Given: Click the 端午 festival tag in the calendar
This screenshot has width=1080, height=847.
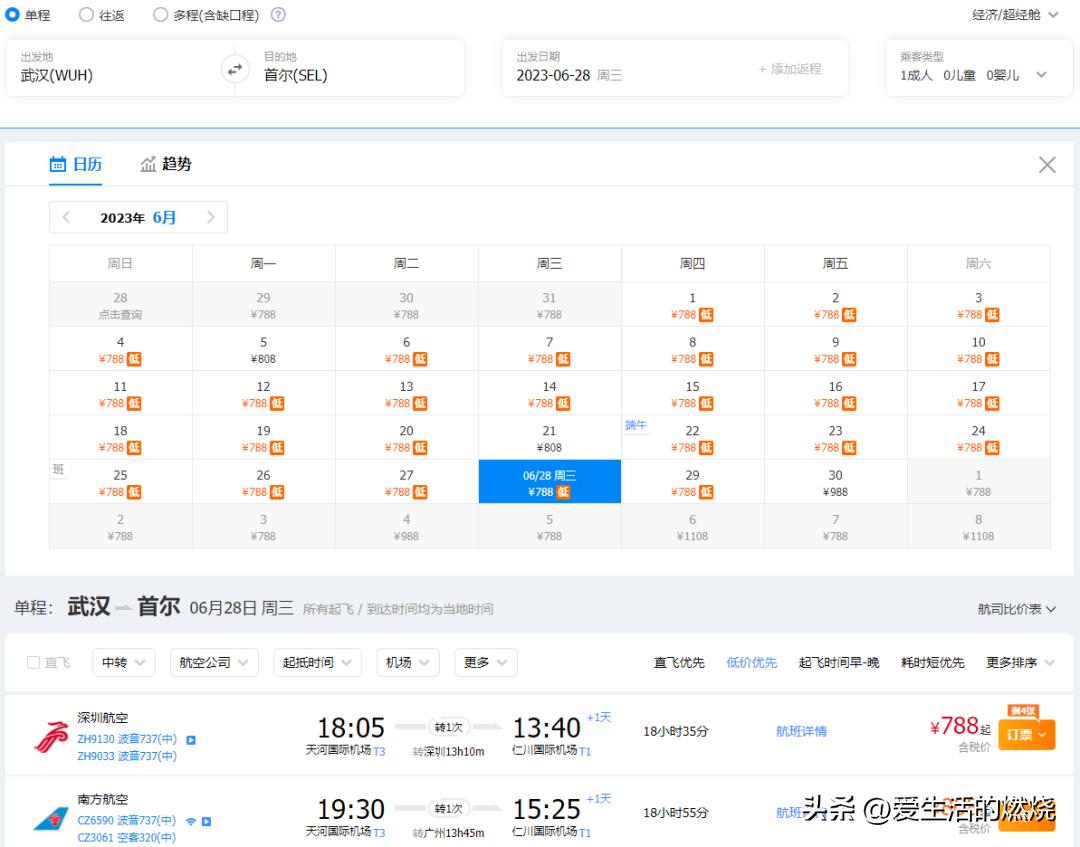Looking at the screenshot, I should [637, 424].
